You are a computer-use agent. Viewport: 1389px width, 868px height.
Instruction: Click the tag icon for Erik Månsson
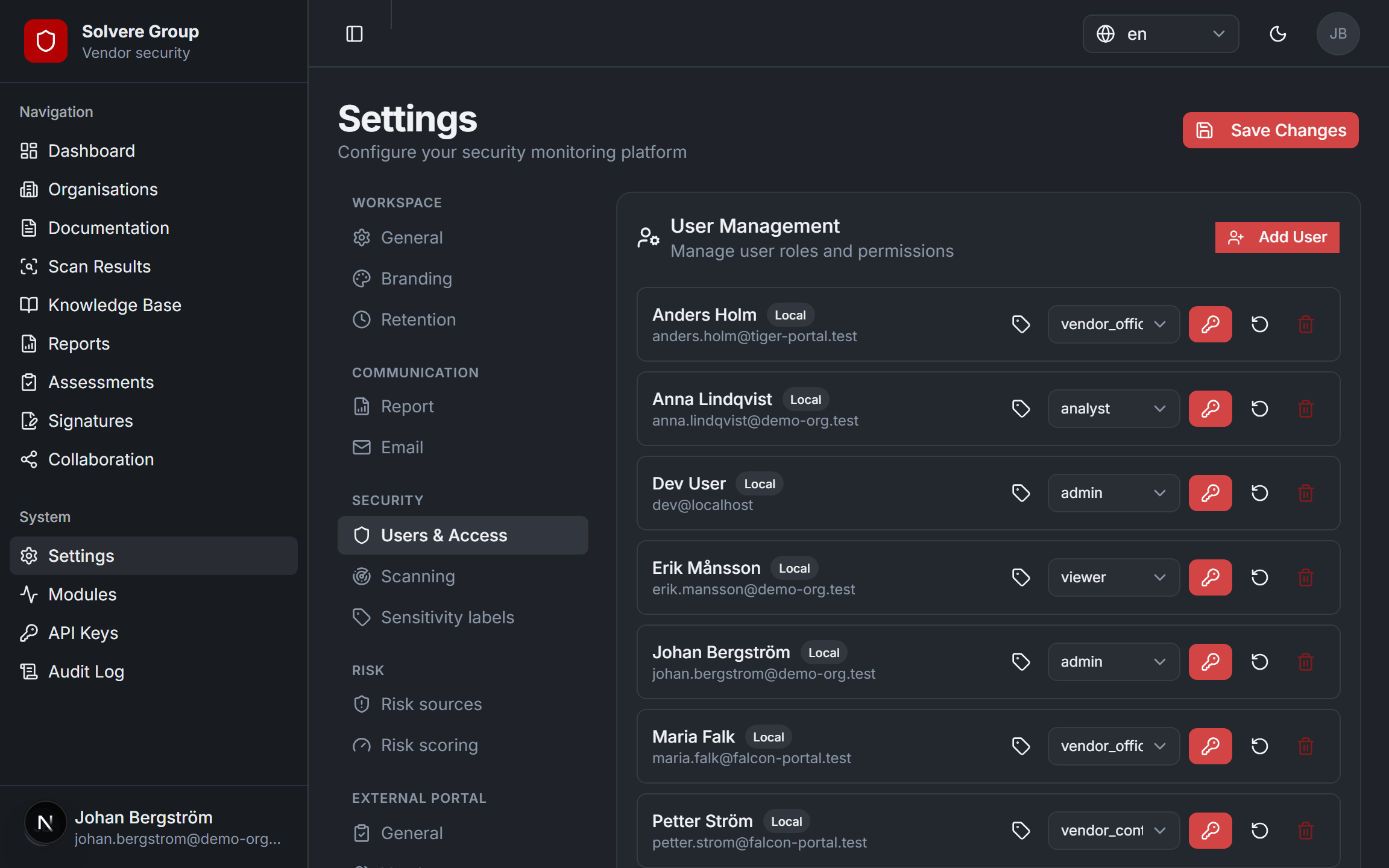coord(1021,577)
